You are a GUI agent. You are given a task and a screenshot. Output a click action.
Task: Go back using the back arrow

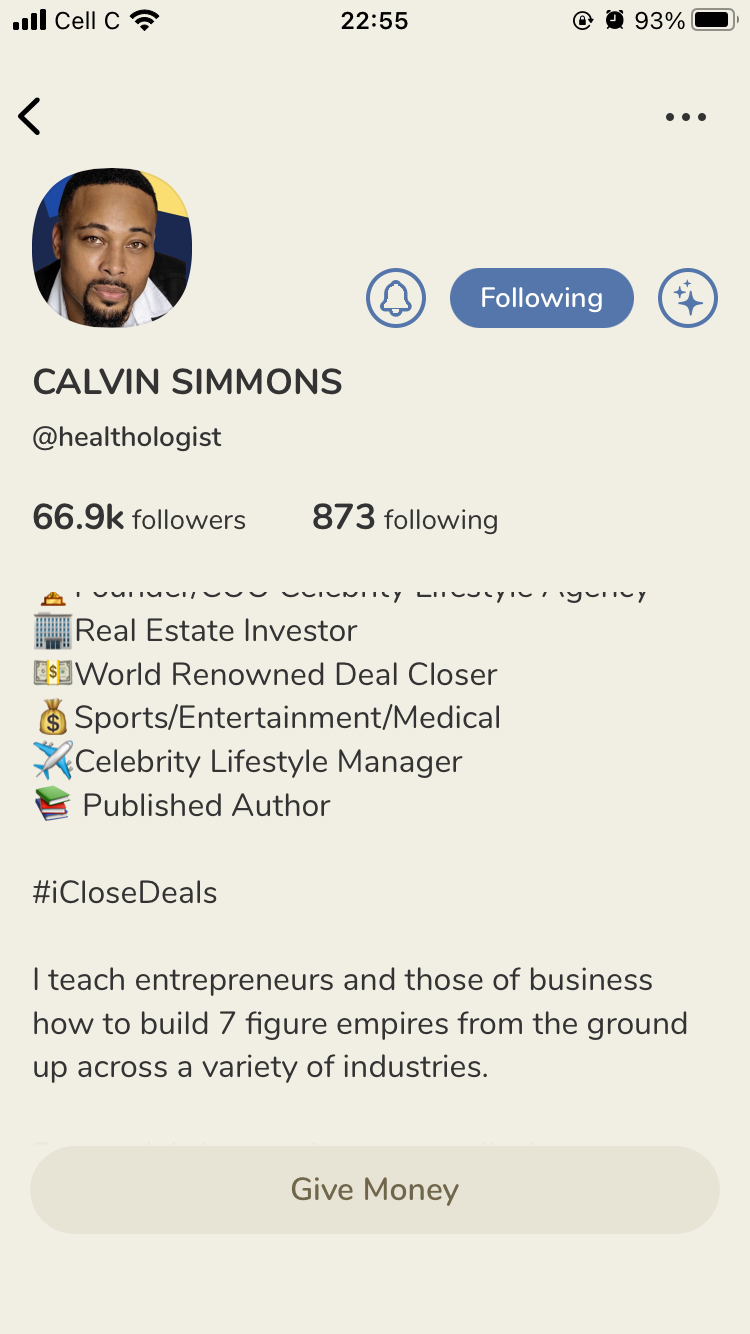point(30,117)
